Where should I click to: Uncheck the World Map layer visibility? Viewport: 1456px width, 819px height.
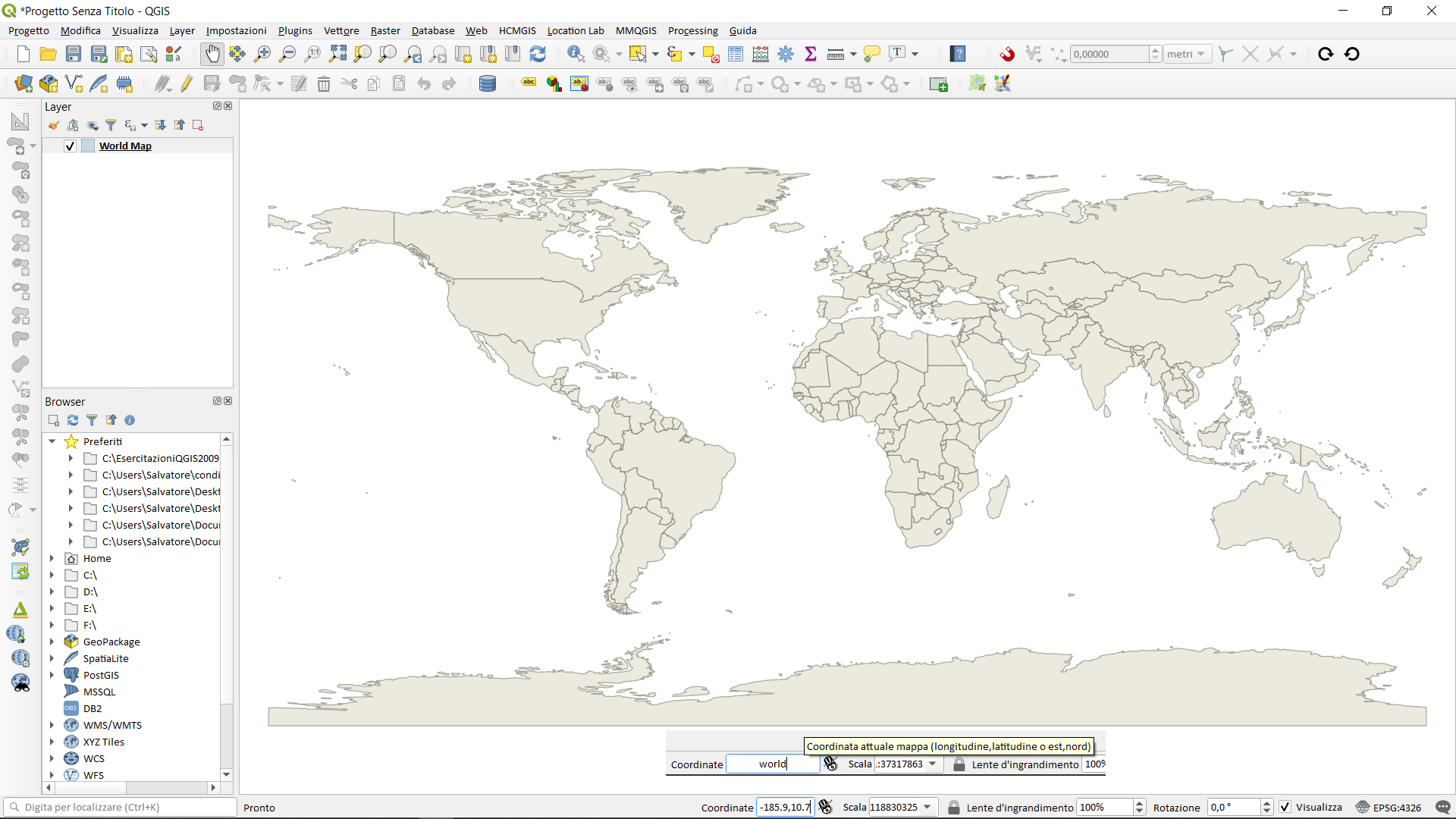coord(70,146)
